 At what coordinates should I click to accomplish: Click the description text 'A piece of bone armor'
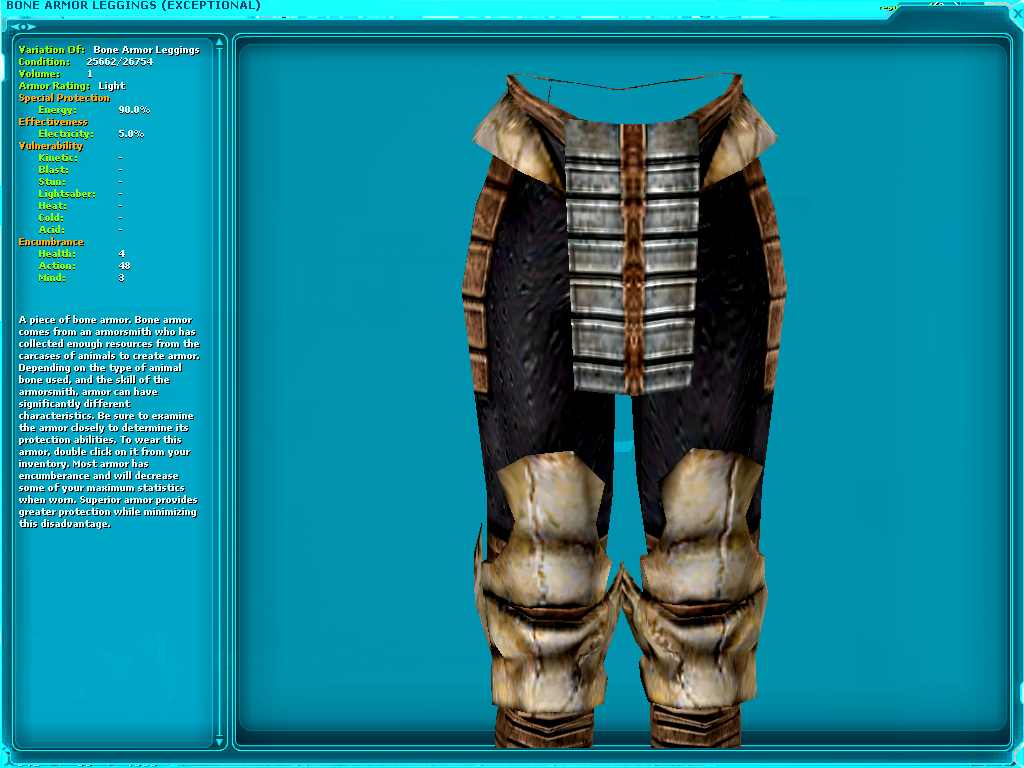tap(74, 320)
